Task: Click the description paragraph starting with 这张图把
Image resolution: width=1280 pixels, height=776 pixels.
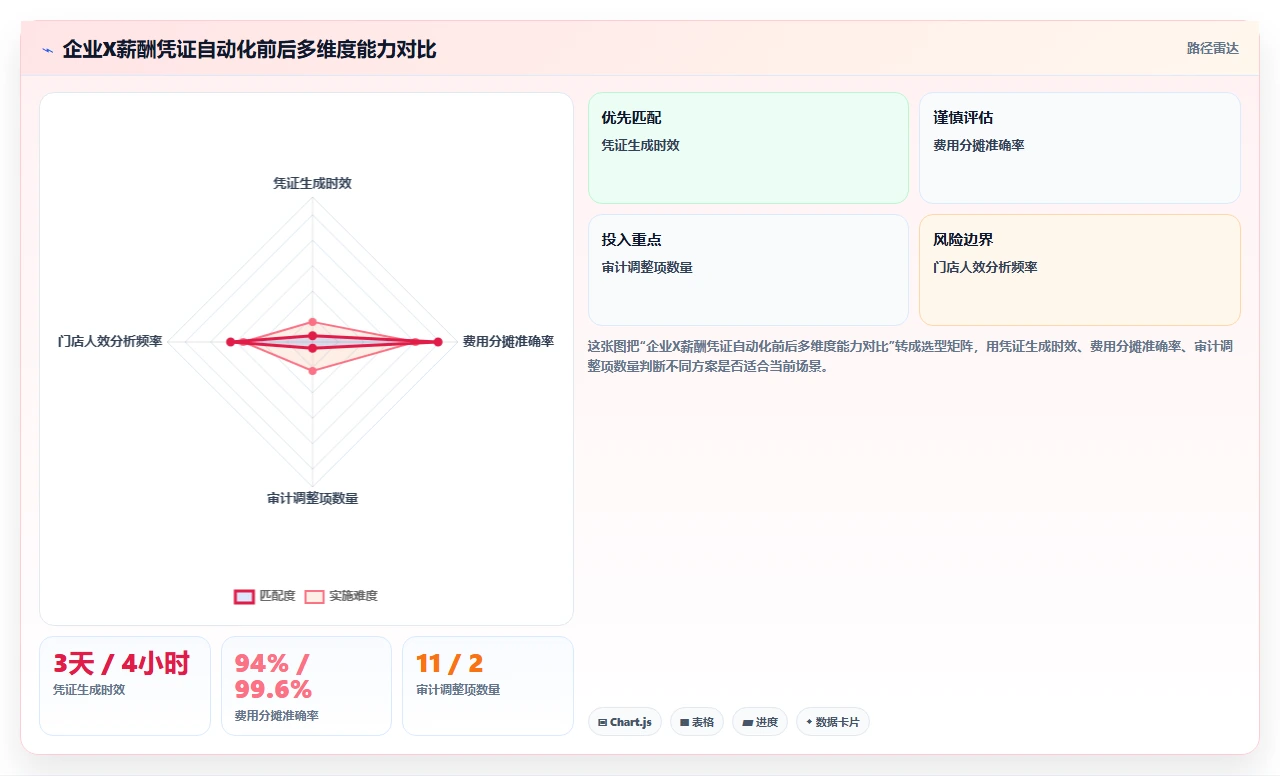Action: pos(914,356)
